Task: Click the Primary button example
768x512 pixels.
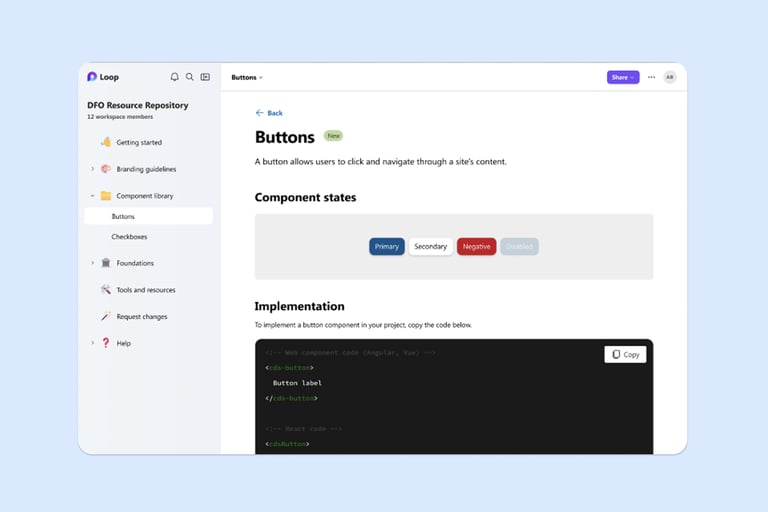Action: point(387,246)
